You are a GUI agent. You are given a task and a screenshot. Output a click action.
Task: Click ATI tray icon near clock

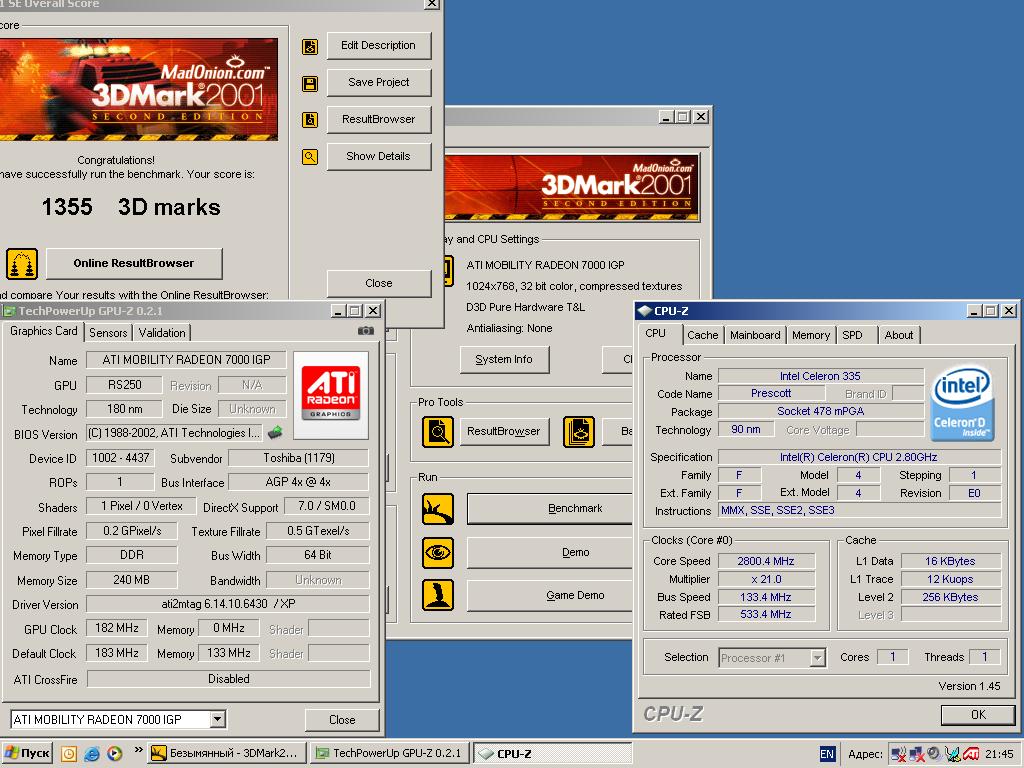click(971, 754)
